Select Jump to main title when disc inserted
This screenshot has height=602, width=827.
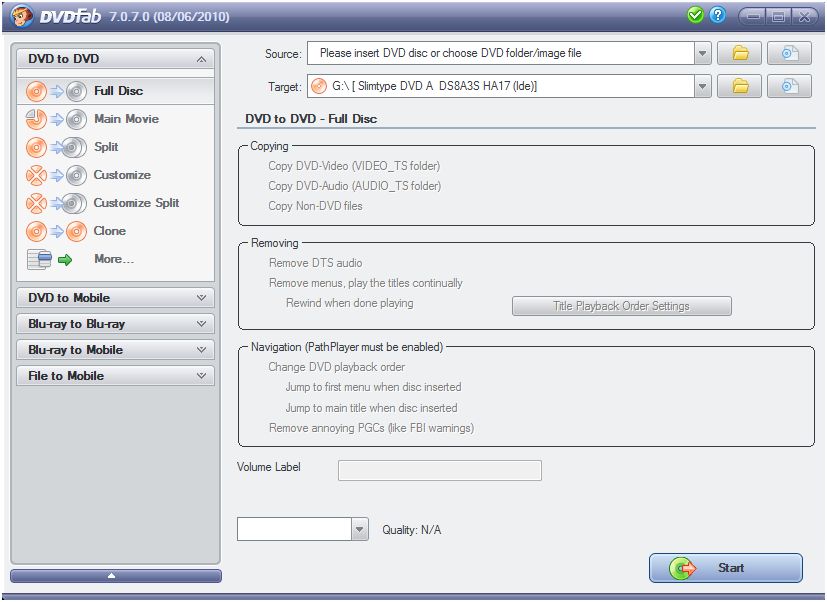[371, 408]
